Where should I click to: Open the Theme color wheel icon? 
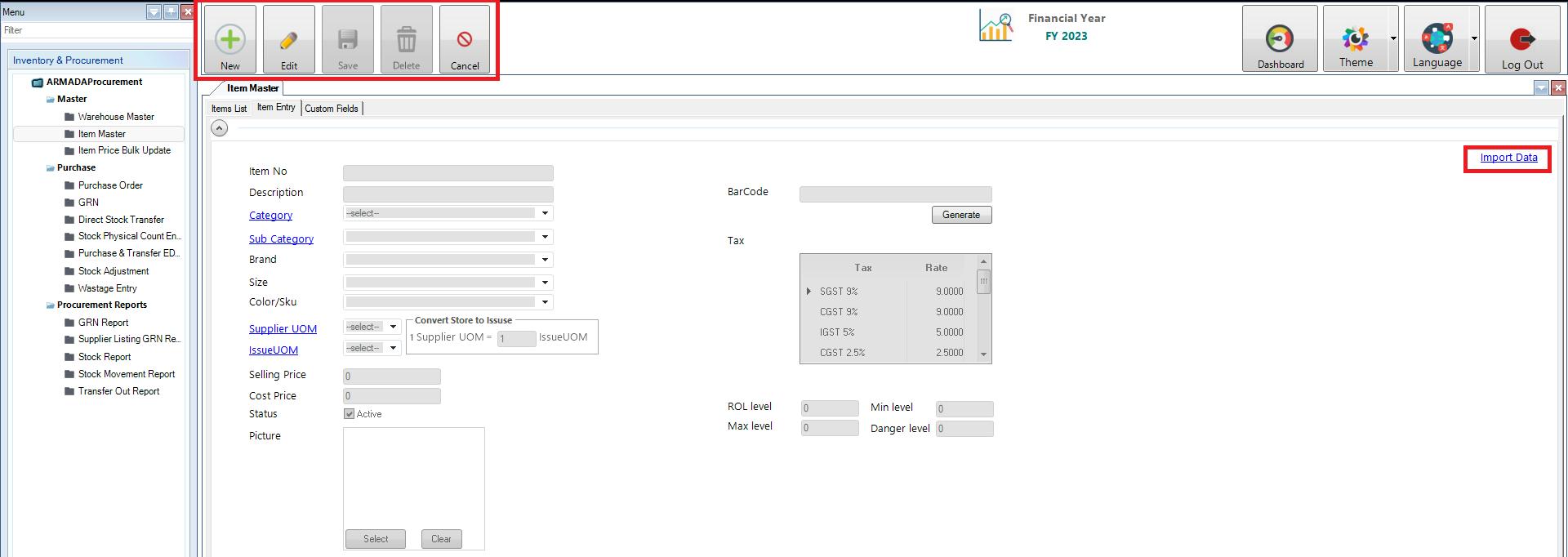click(x=1355, y=38)
